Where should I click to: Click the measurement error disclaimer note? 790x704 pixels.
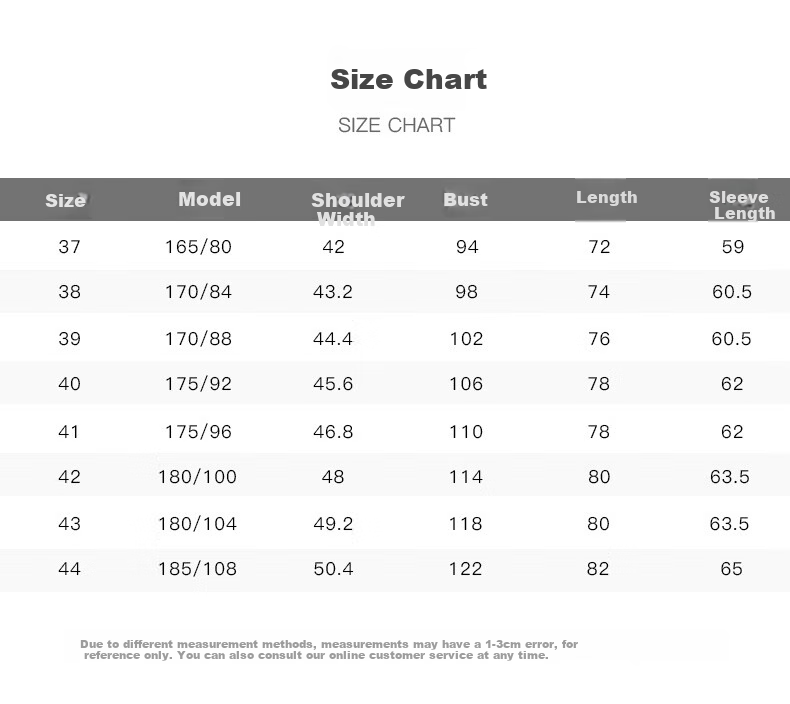(x=329, y=650)
